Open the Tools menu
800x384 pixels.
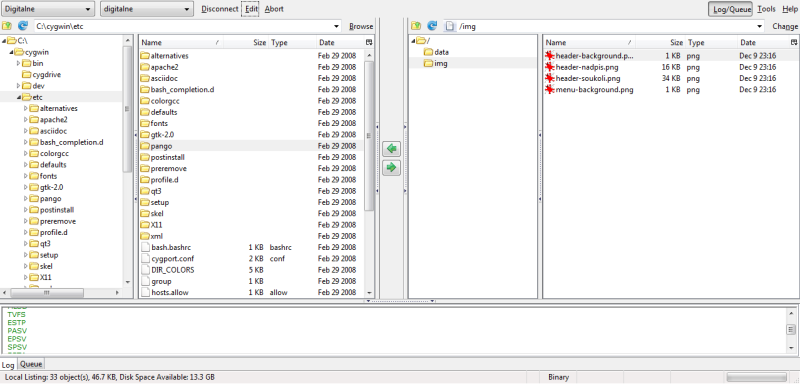766,9
